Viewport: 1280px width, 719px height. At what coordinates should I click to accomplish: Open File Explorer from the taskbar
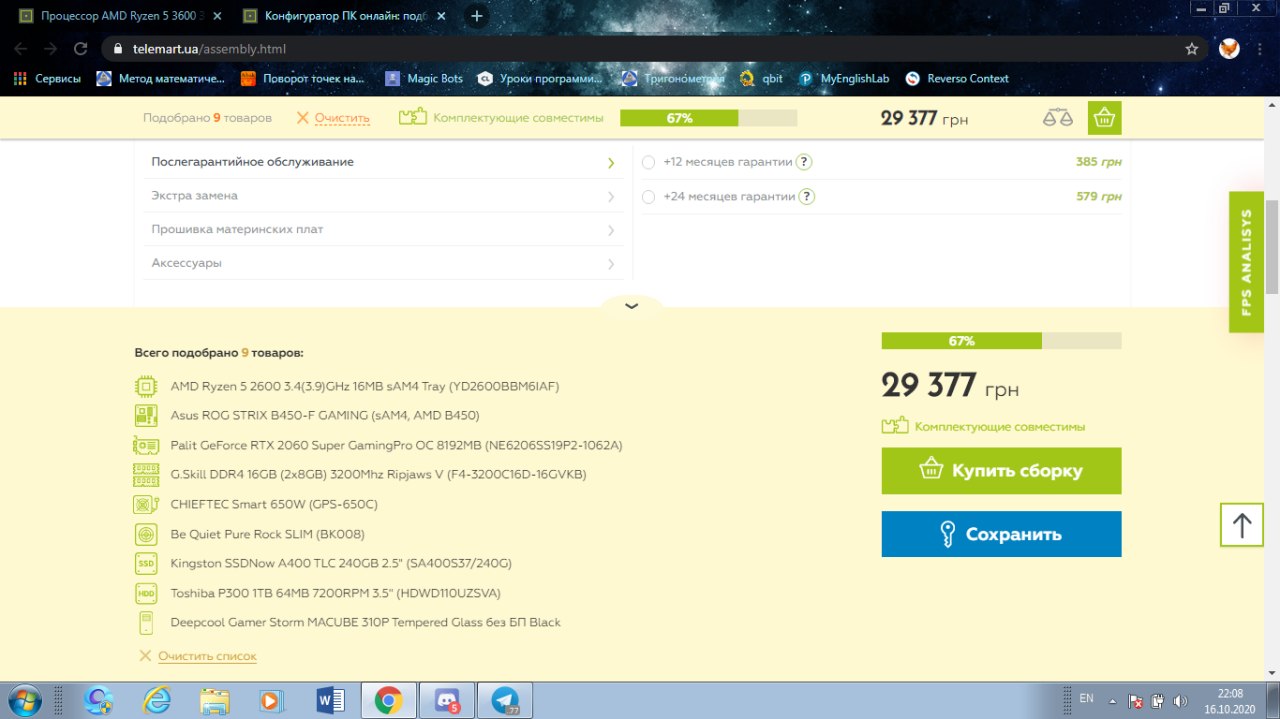coord(214,701)
